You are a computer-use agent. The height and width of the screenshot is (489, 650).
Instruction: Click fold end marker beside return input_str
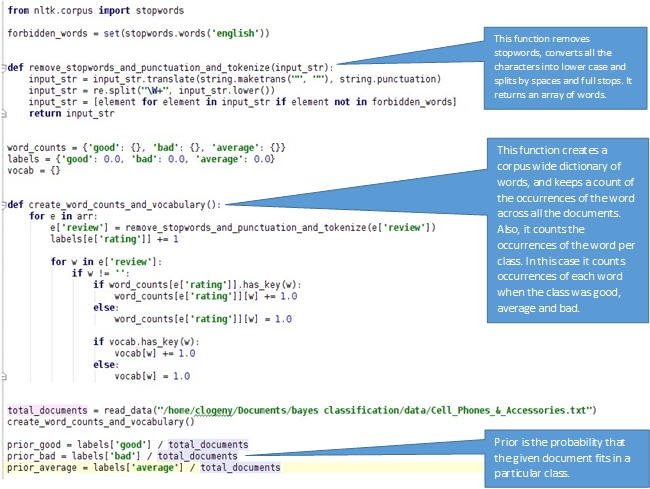(4, 113)
